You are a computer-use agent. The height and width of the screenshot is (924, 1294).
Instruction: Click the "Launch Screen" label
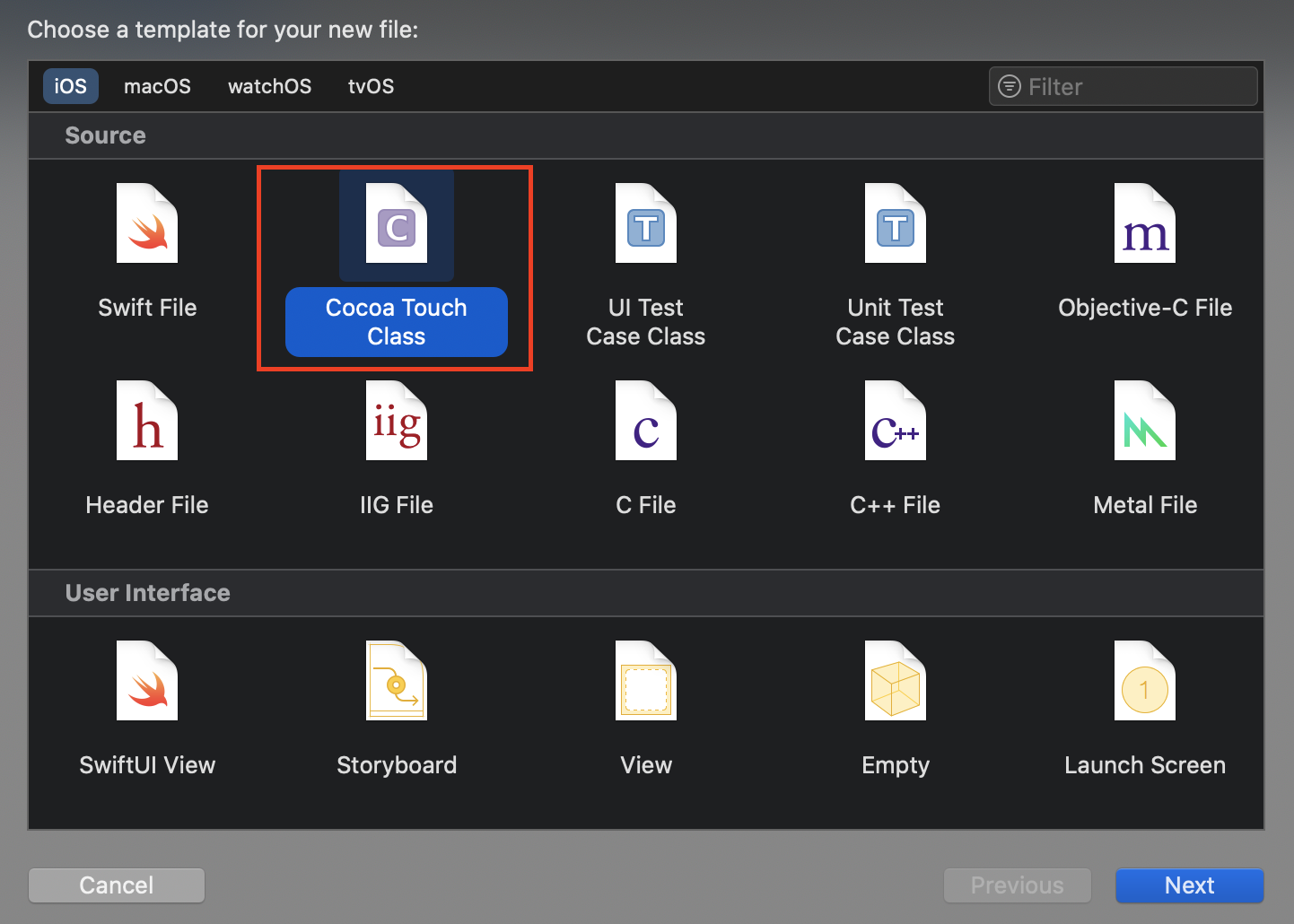click(x=1145, y=765)
